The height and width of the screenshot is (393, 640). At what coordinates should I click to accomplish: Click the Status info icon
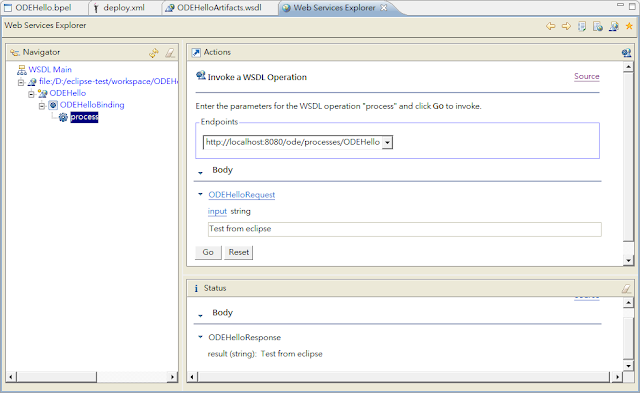point(196,289)
